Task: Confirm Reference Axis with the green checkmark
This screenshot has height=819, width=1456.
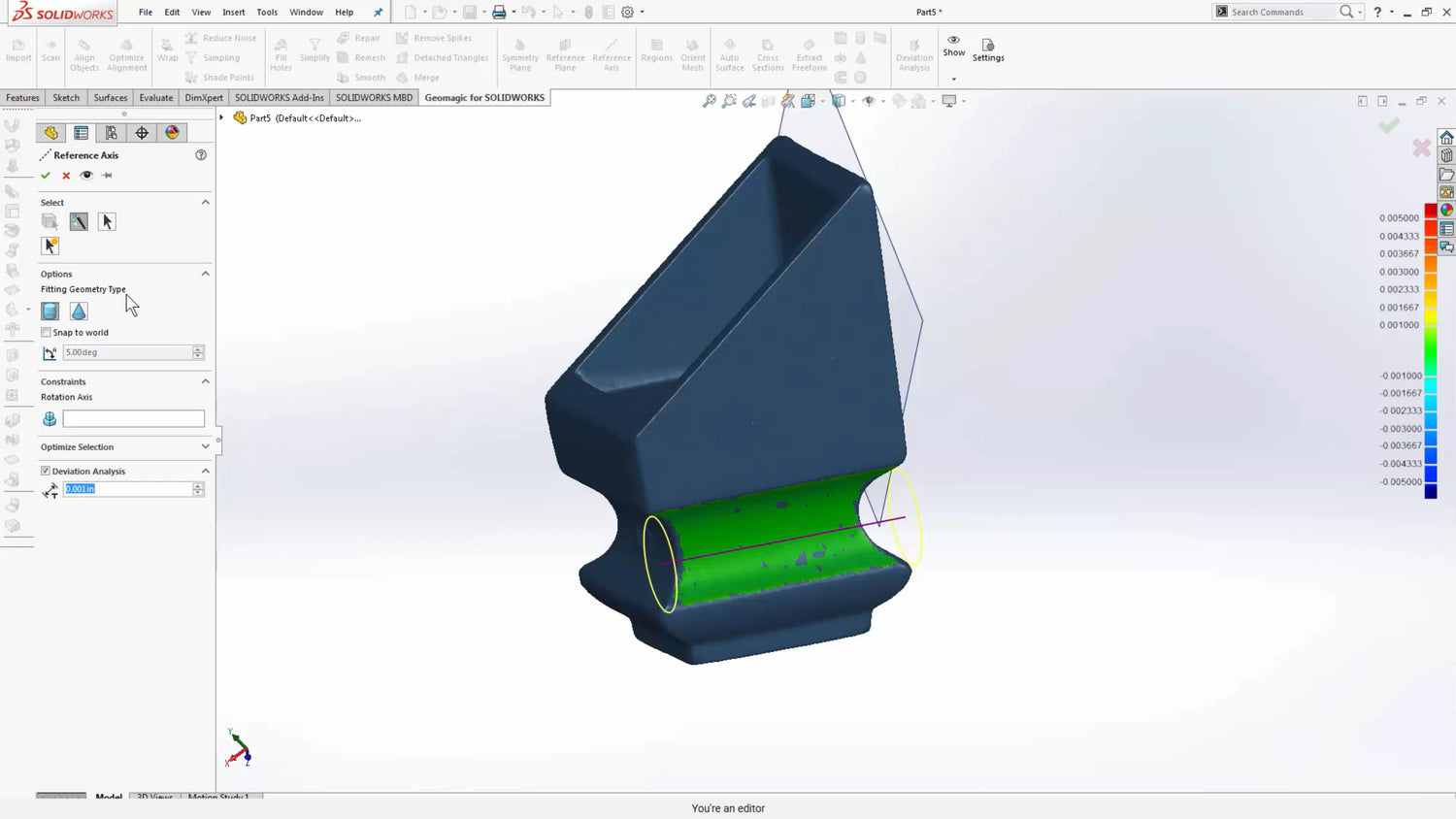Action: pyautogui.click(x=46, y=176)
